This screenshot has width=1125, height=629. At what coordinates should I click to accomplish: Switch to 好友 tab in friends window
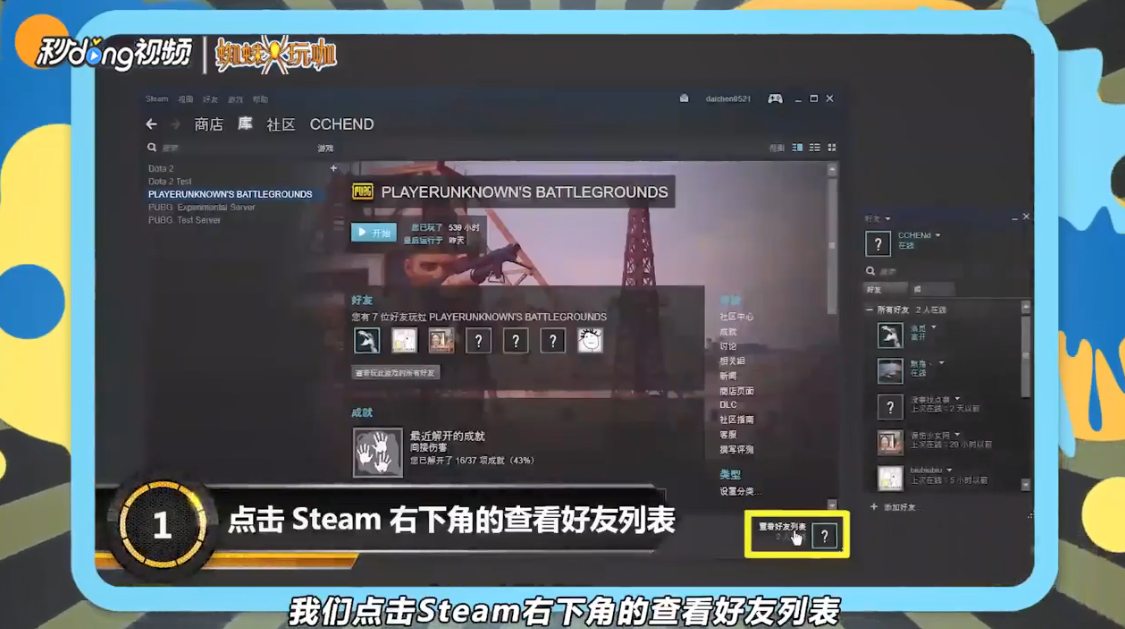click(x=885, y=290)
